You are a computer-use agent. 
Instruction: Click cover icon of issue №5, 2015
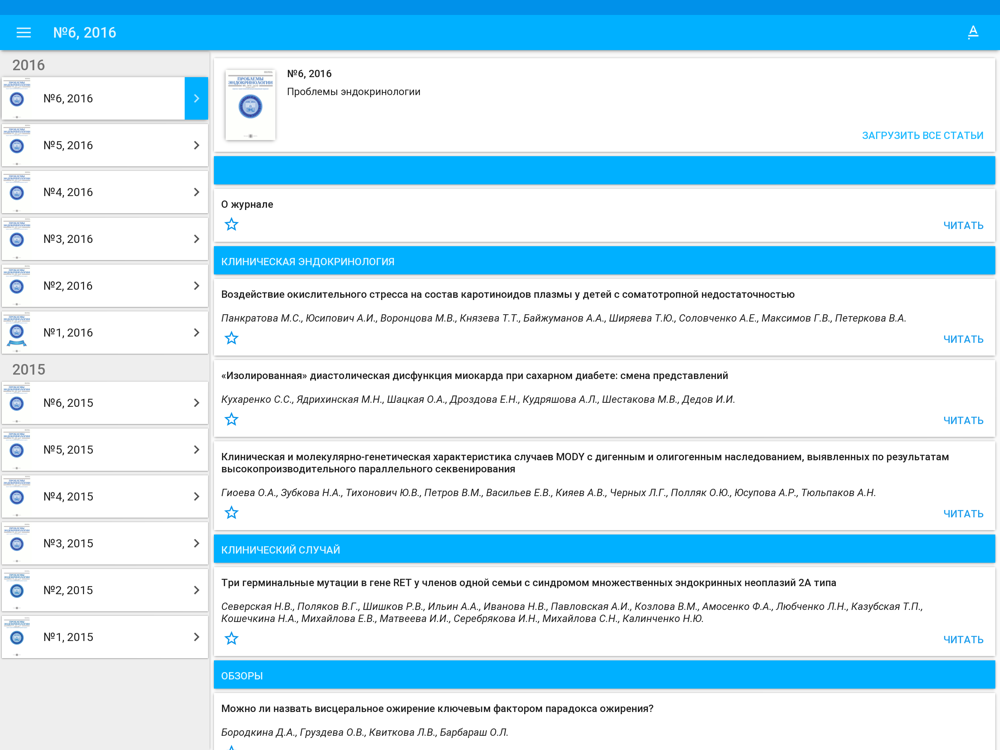[17, 450]
